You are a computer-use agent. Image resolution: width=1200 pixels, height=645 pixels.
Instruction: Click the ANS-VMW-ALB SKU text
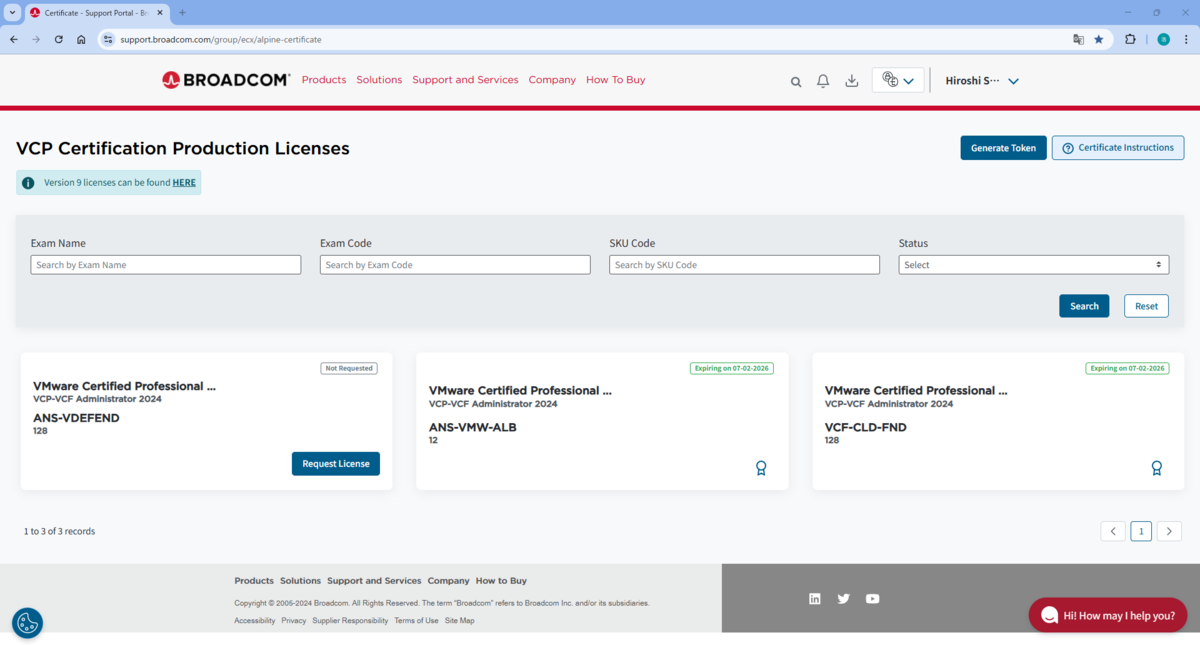[473, 428]
